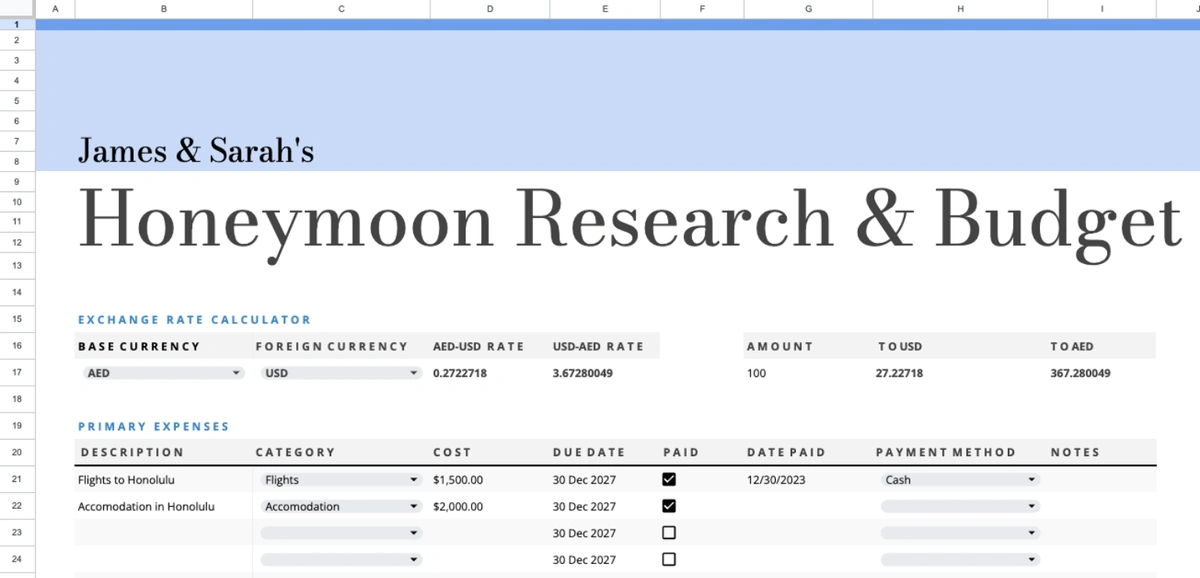Open the Accomodation category dropdown
This screenshot has width=1200, height=578.
click(413, 506)
